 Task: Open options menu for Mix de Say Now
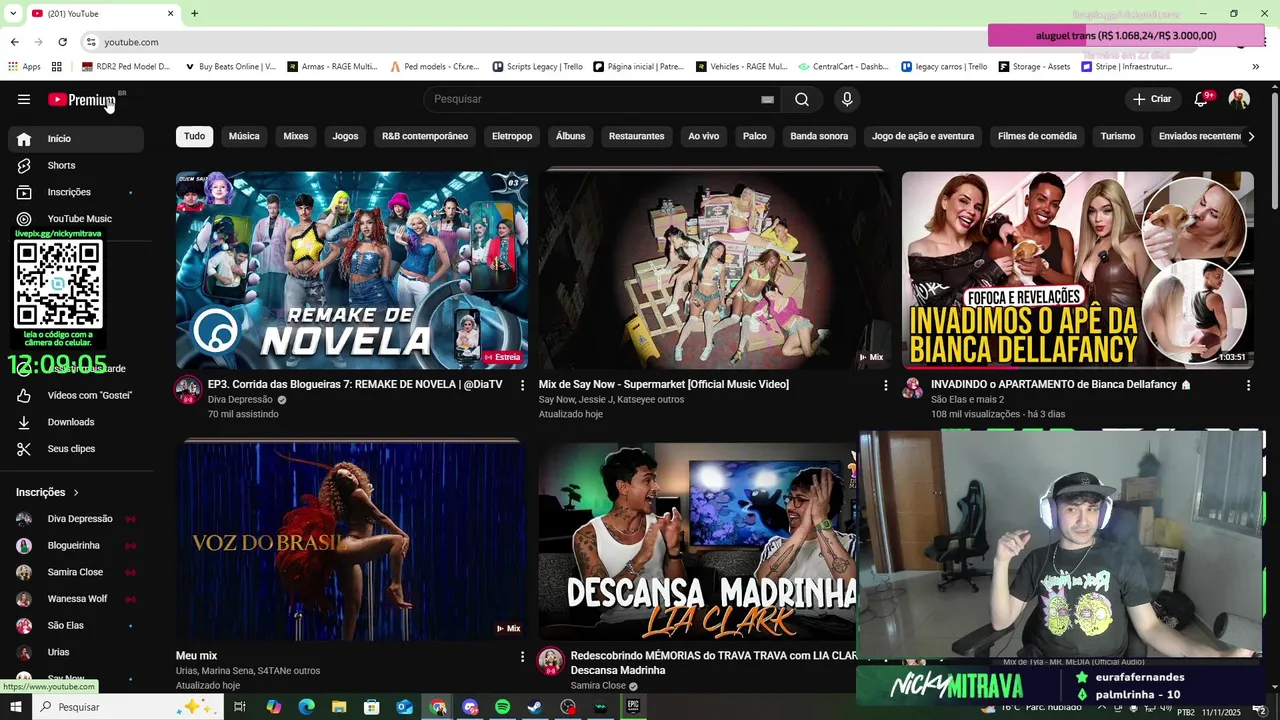point(885,385)
